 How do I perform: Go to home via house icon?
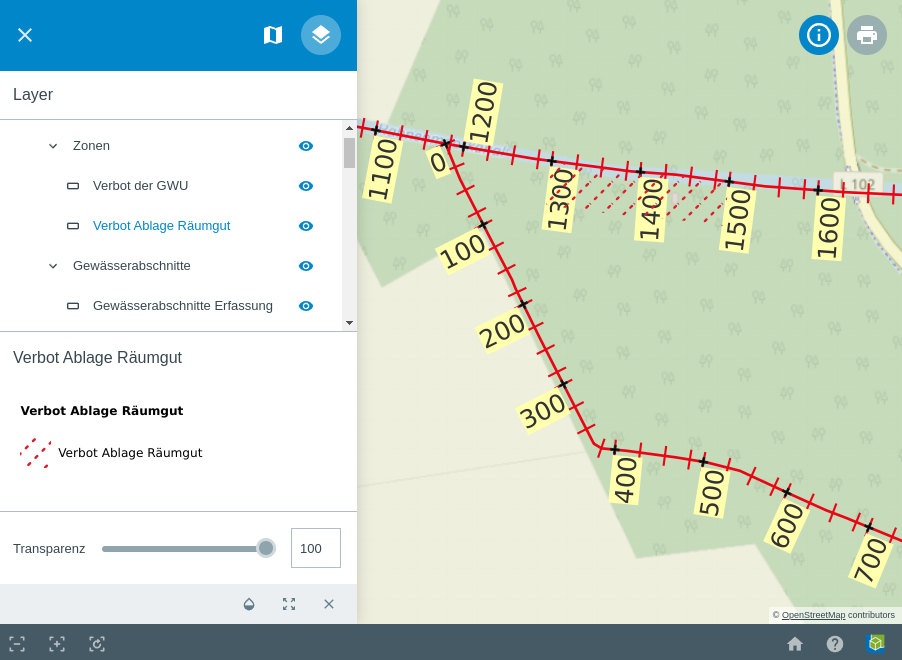tap(795, 644)
